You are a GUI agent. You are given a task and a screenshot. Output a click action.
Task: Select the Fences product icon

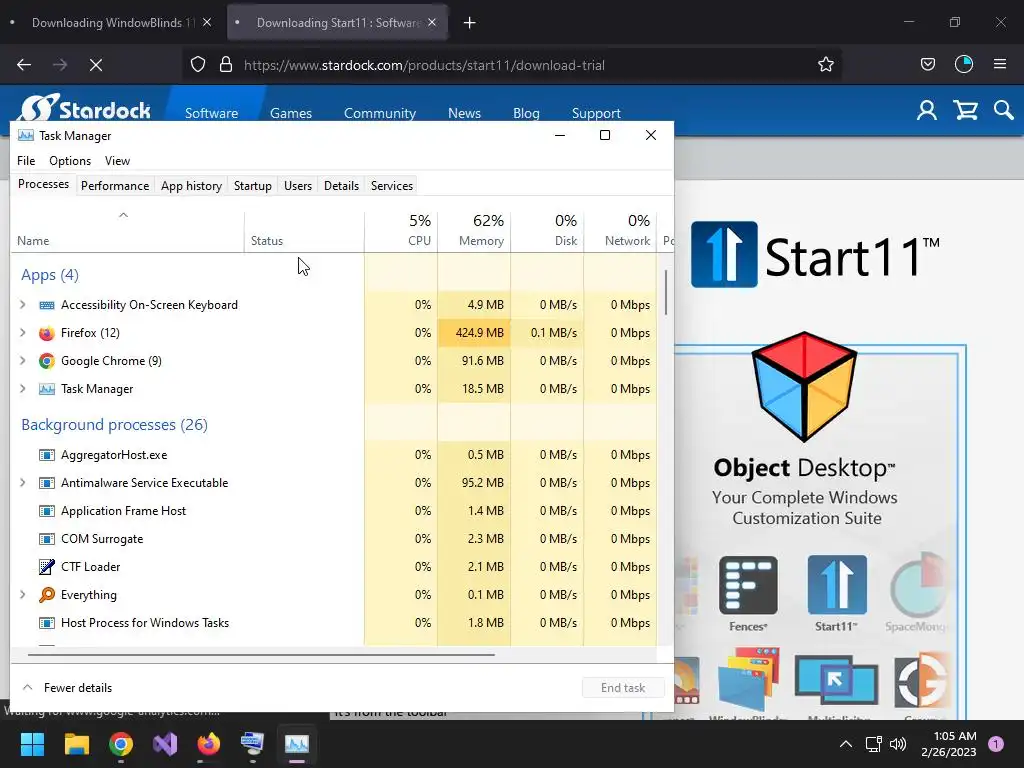pos(748,585)
